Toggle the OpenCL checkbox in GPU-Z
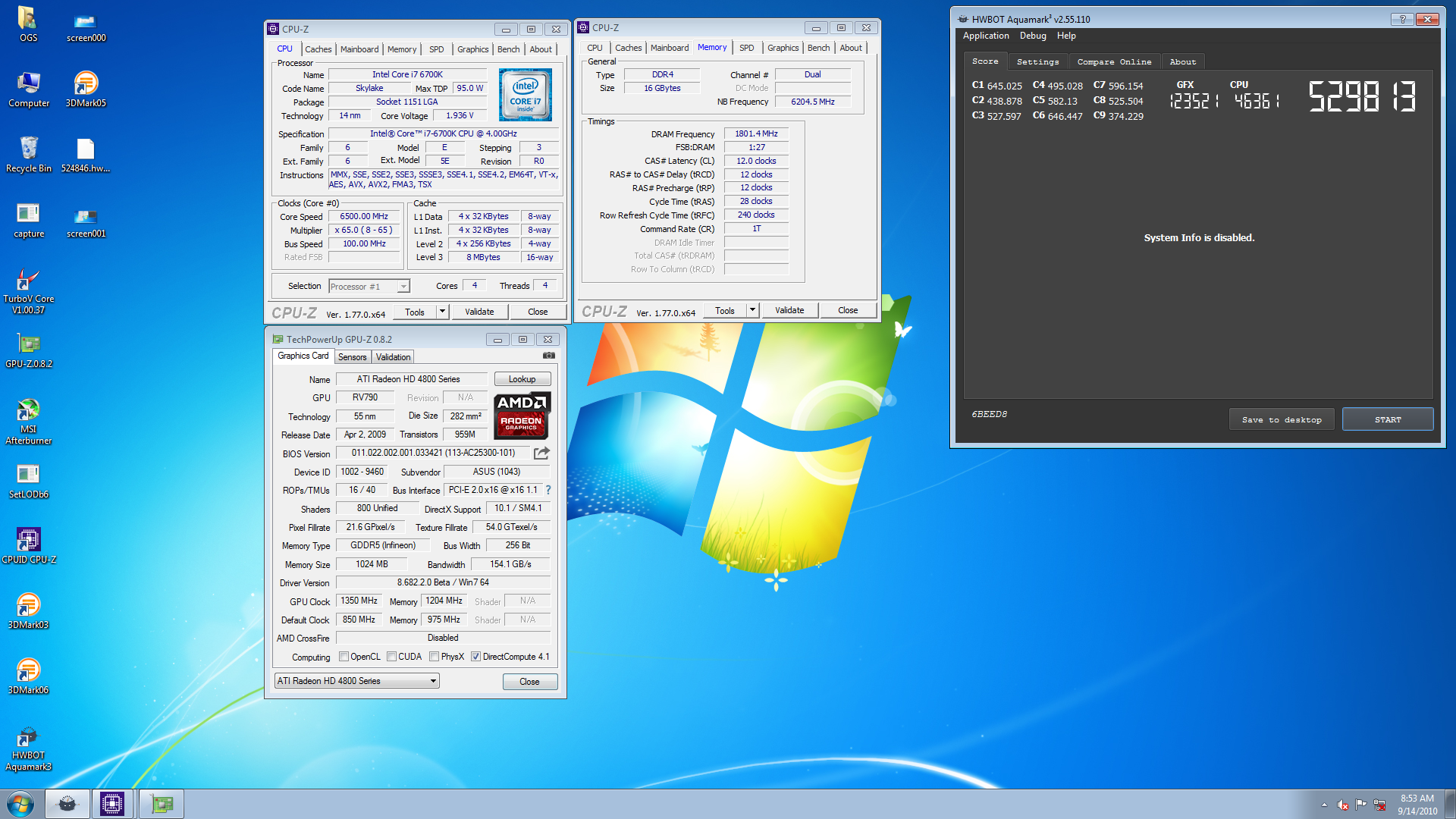1456x819 pixels. pyautogui.click(x=344, y=657)
